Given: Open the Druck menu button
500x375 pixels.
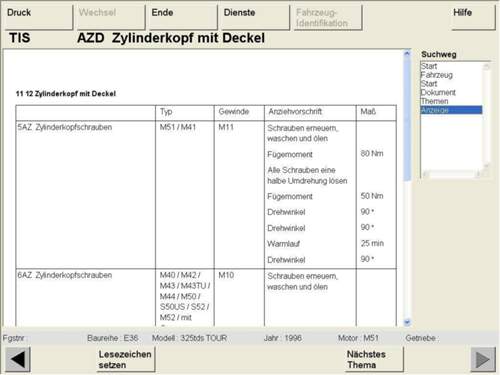Looking at the screenshot, I should click(39, 17).
